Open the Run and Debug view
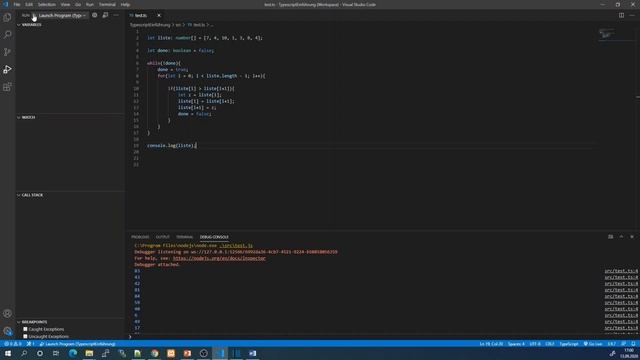 click(x=7, y=69)
